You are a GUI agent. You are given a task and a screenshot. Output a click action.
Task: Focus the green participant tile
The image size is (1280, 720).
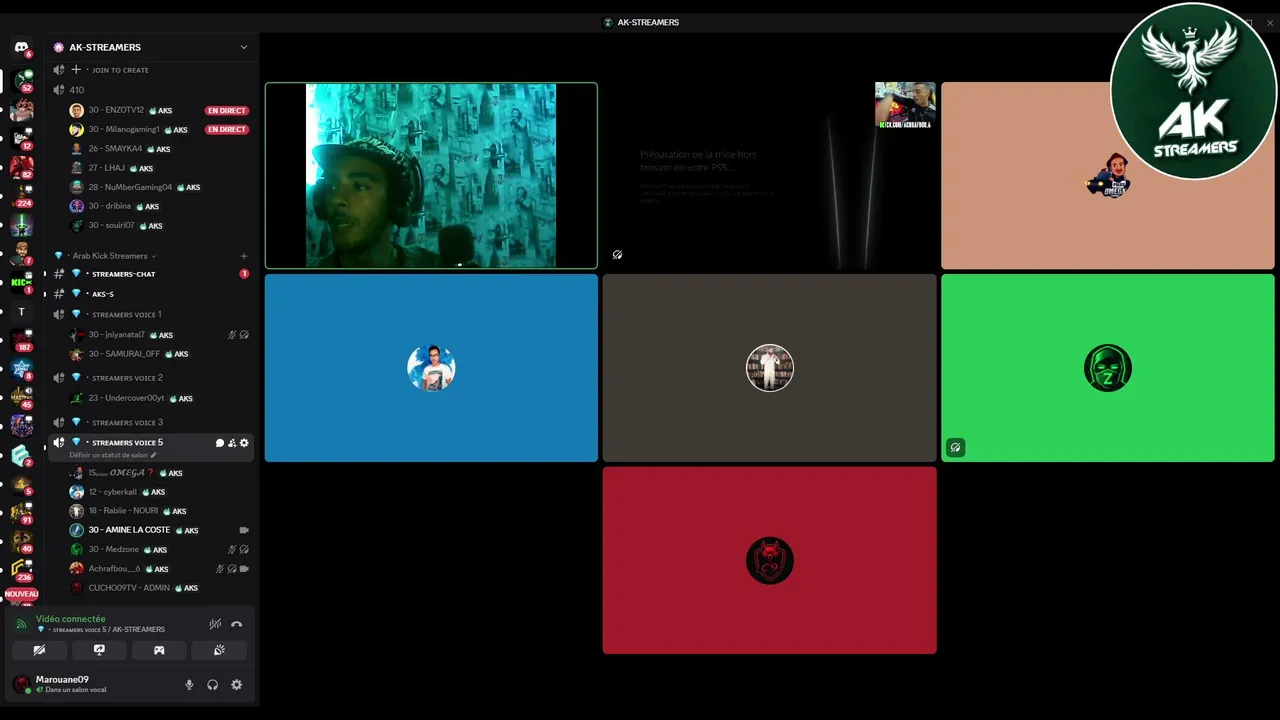(1108, 368)
